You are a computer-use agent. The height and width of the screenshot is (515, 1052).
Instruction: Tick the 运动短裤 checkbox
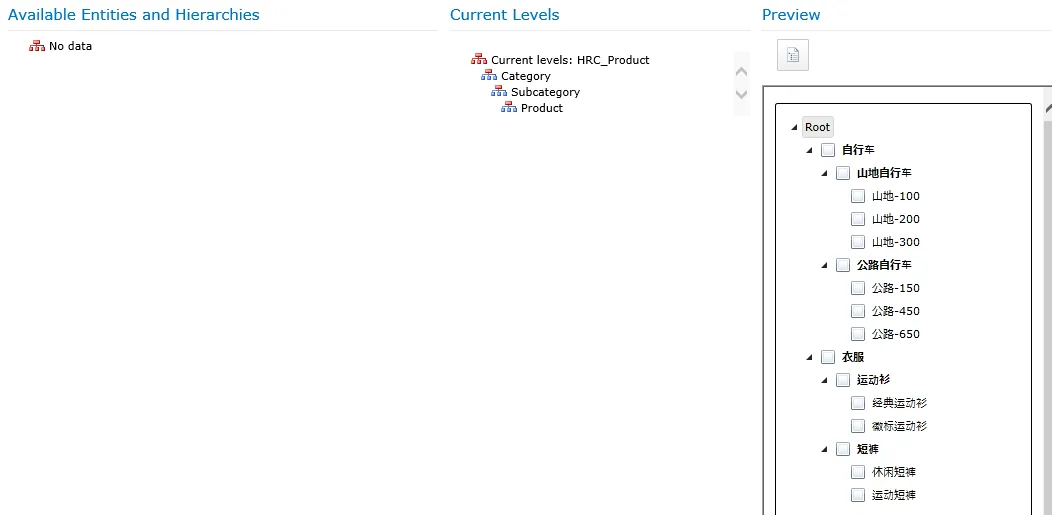857,495
